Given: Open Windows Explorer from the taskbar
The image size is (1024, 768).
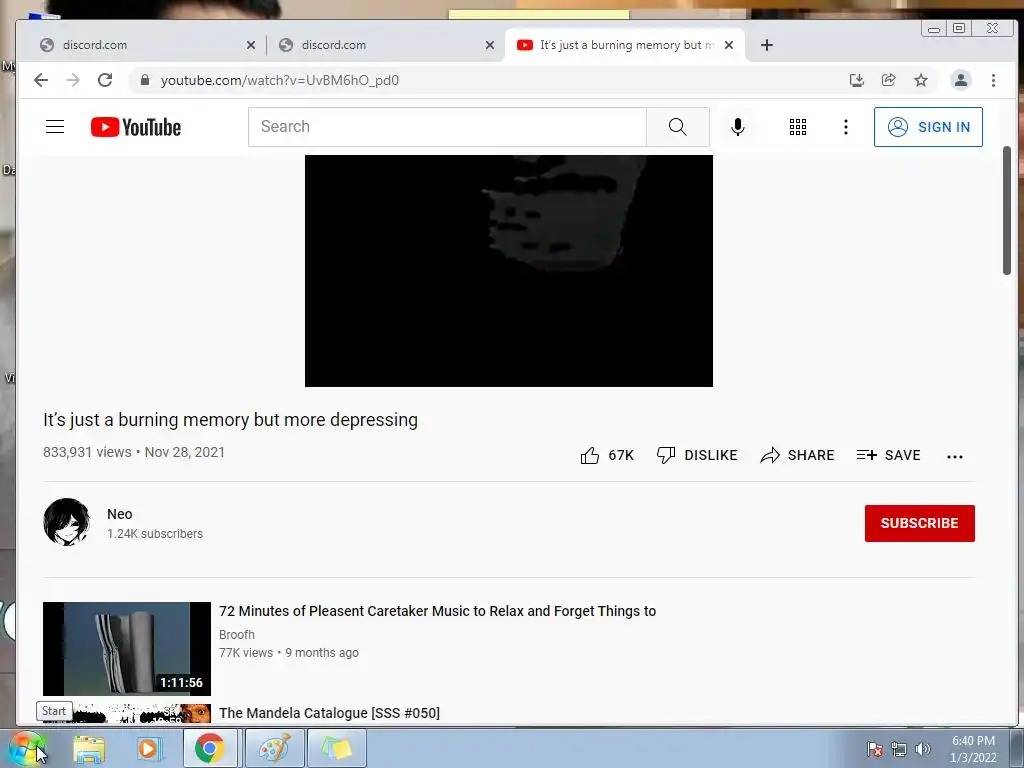Looking at the screenshot, I should [89, 749].
